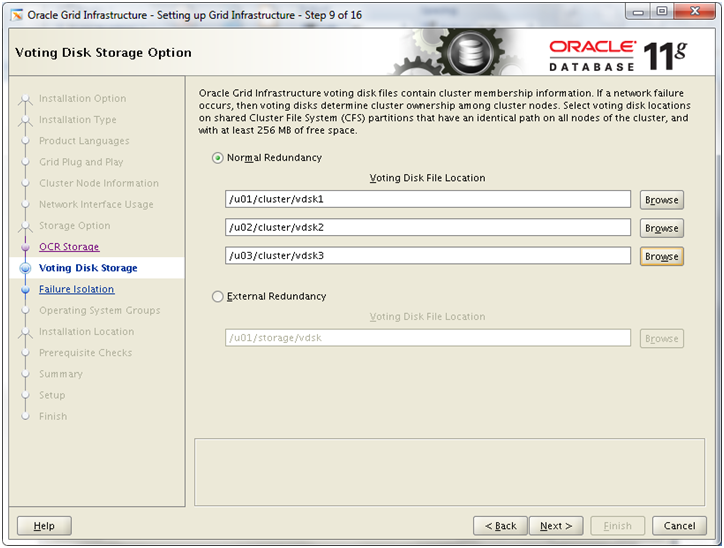Viewport: 724px width, 548px height.
Task: Click the Voting Disk Storage Option heading
Action: 103,53
